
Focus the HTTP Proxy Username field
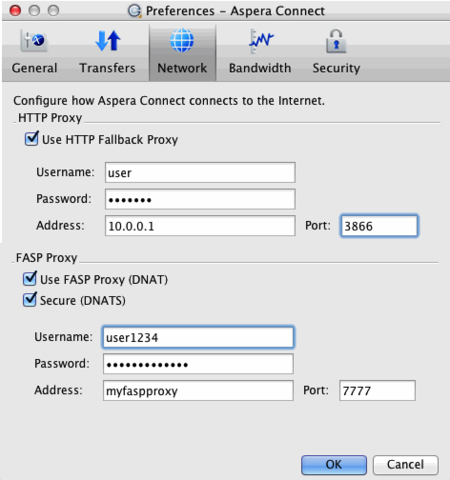[x=200, y=173]
